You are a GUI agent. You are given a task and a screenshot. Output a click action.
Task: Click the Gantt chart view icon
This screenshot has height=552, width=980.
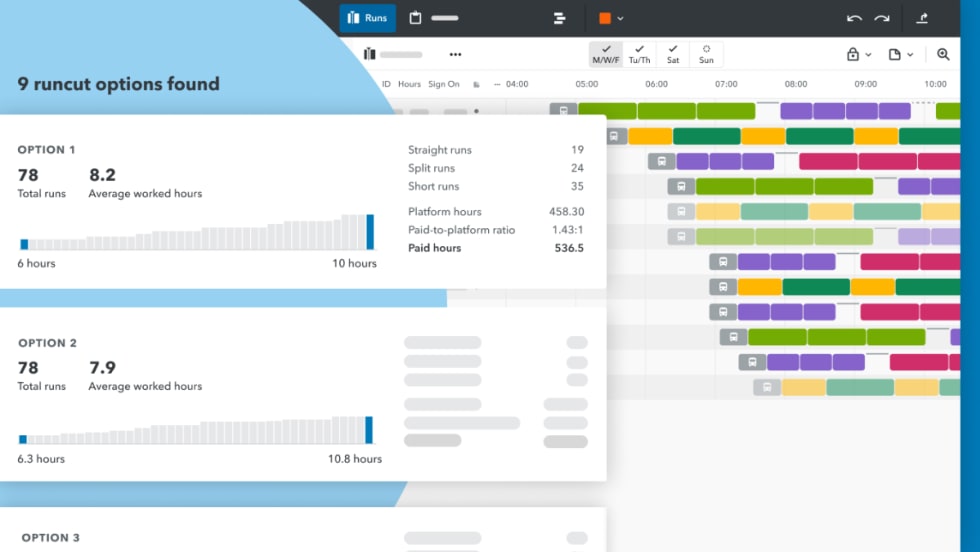[x=559, y=18]
